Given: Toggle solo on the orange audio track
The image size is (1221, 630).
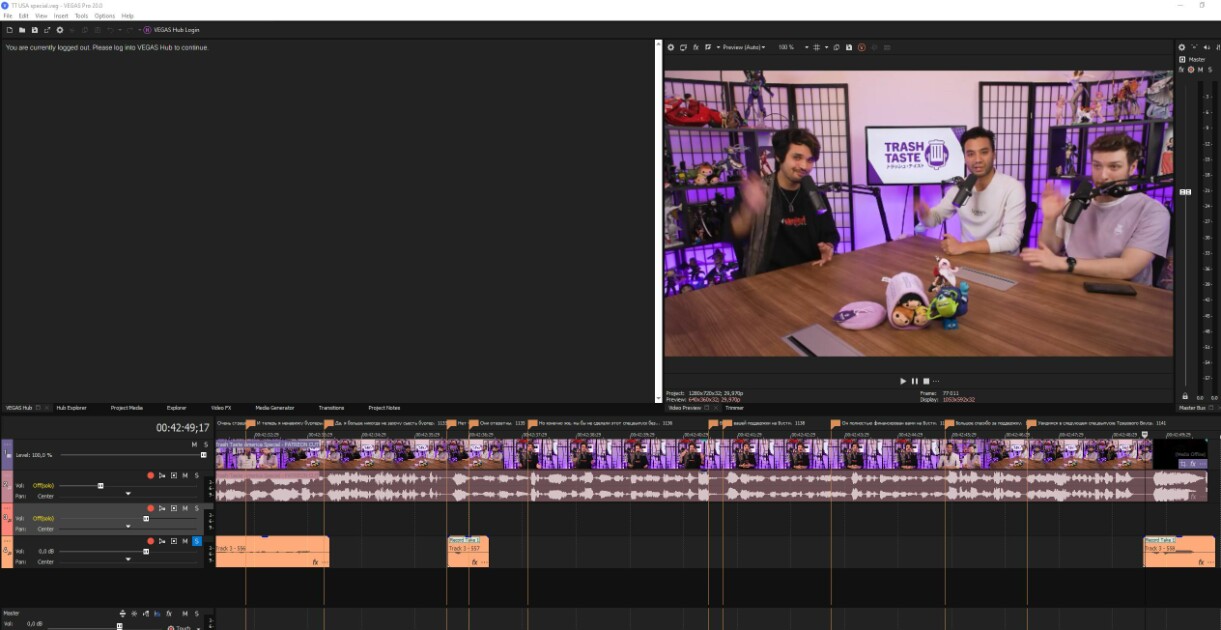Looking at the screenshot, I should (x=197, y=540).
